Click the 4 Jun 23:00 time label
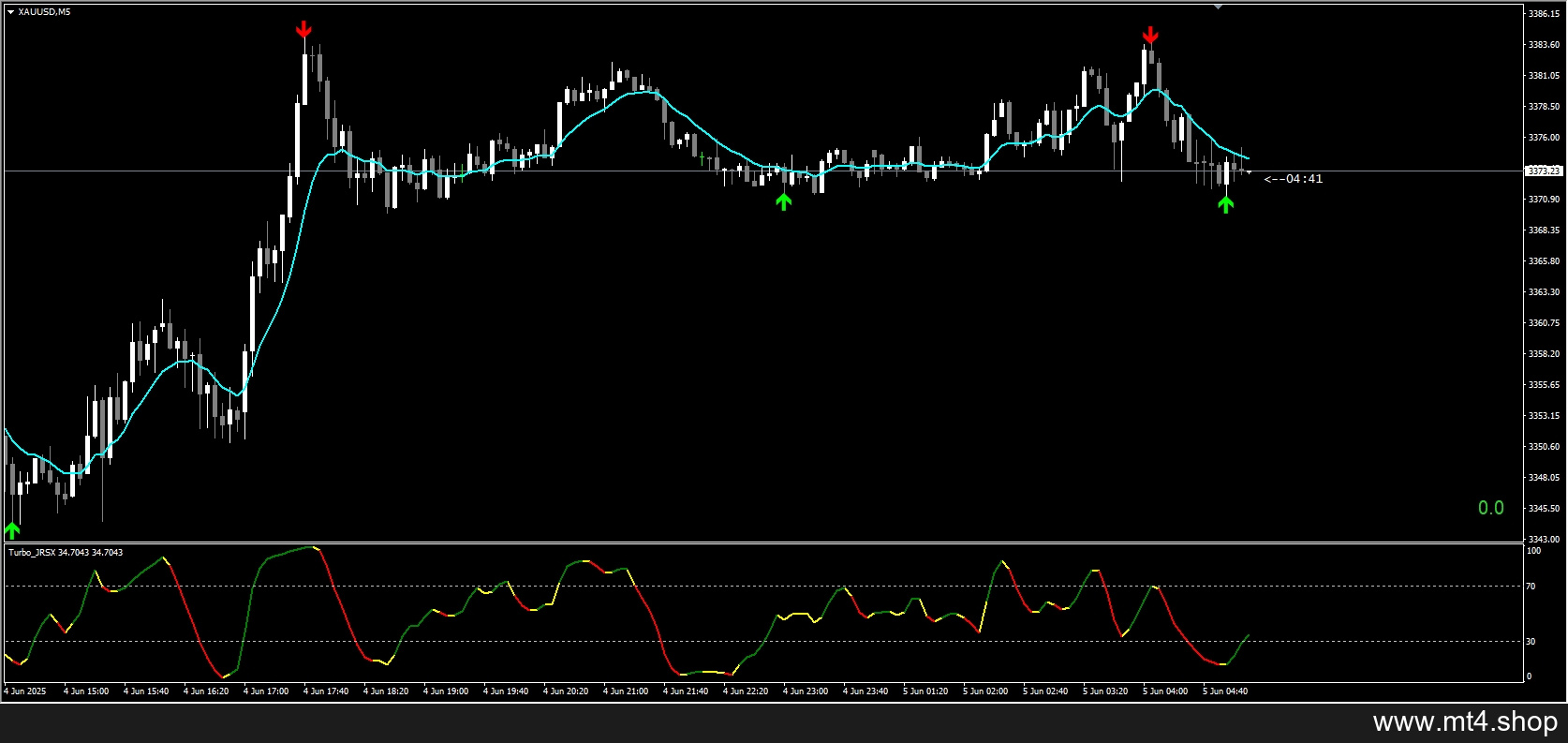 click(806, 691)
